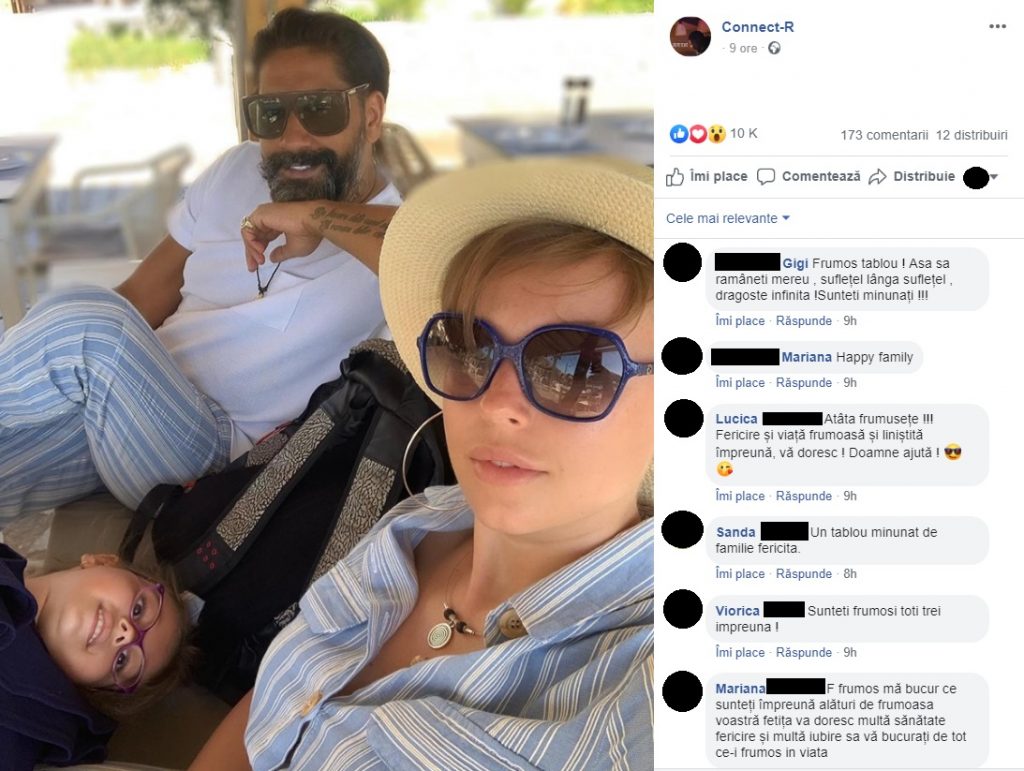1024x771 pixels.
Task: Click the globe public privacy icon
Action: click(x=774, y=48)
